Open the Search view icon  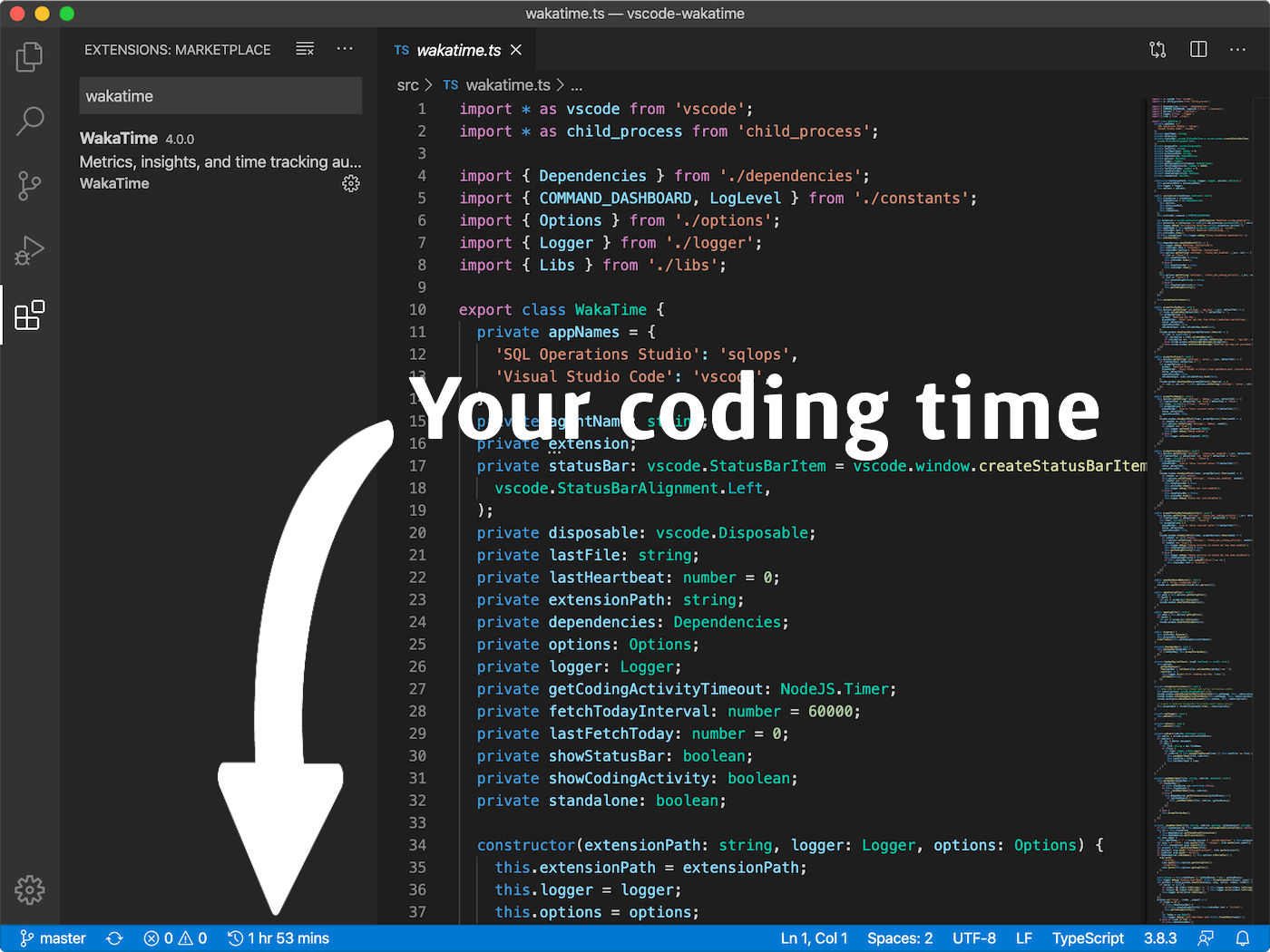tap(30, 121)
